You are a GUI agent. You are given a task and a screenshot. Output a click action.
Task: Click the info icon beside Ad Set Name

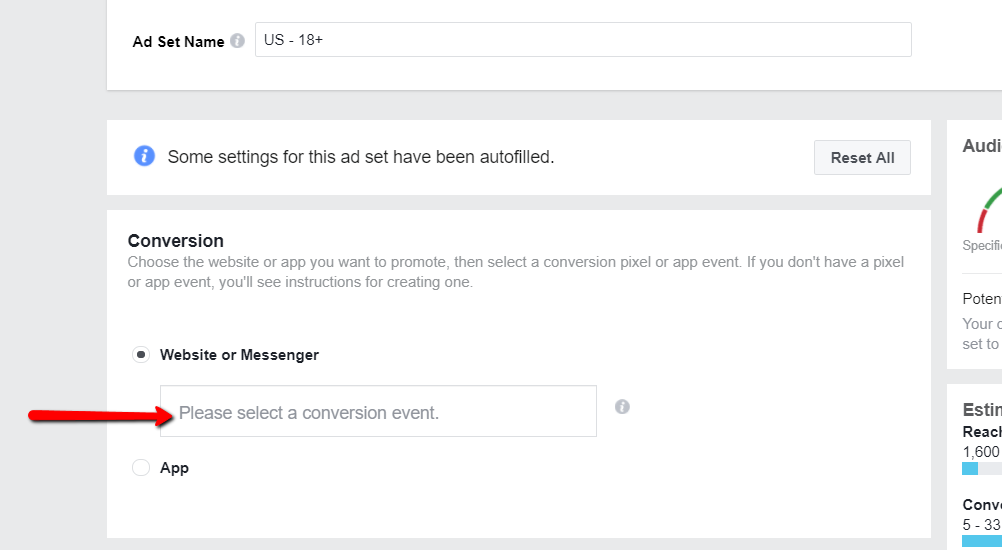[x=237, y=42]
